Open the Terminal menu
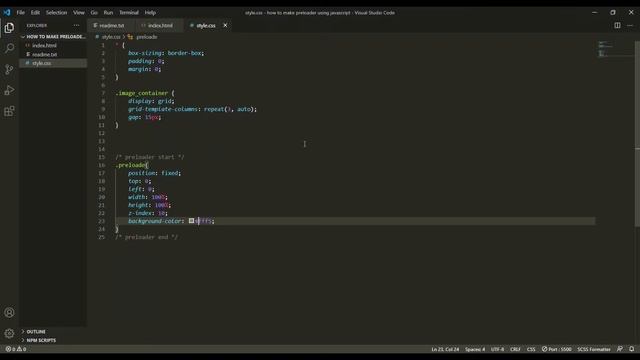This screenshot has height=360, width=640. coord(129,13)
